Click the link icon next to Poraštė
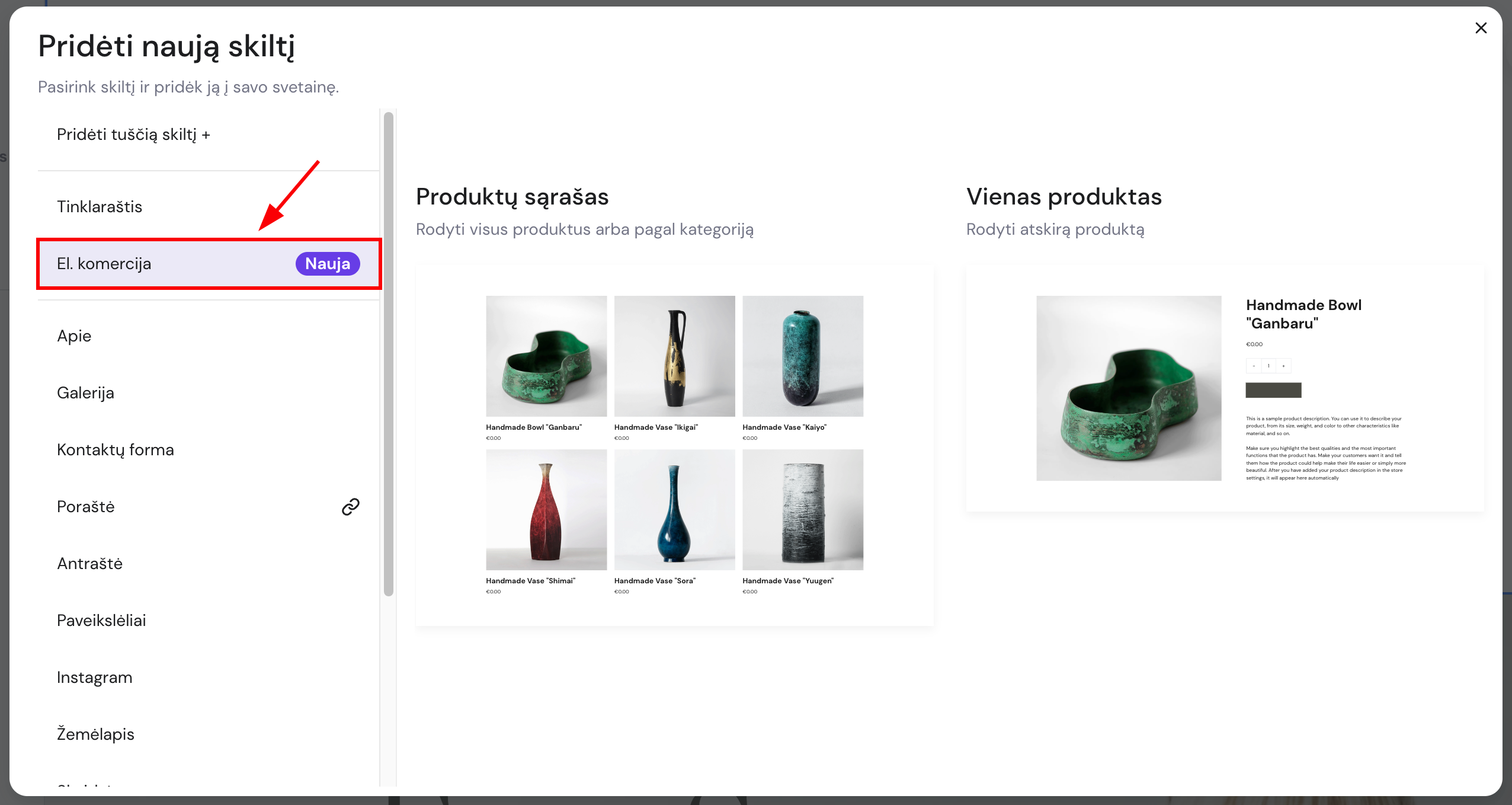The width and height of the screenshot is (1512, 805). [x=350, y=507]
